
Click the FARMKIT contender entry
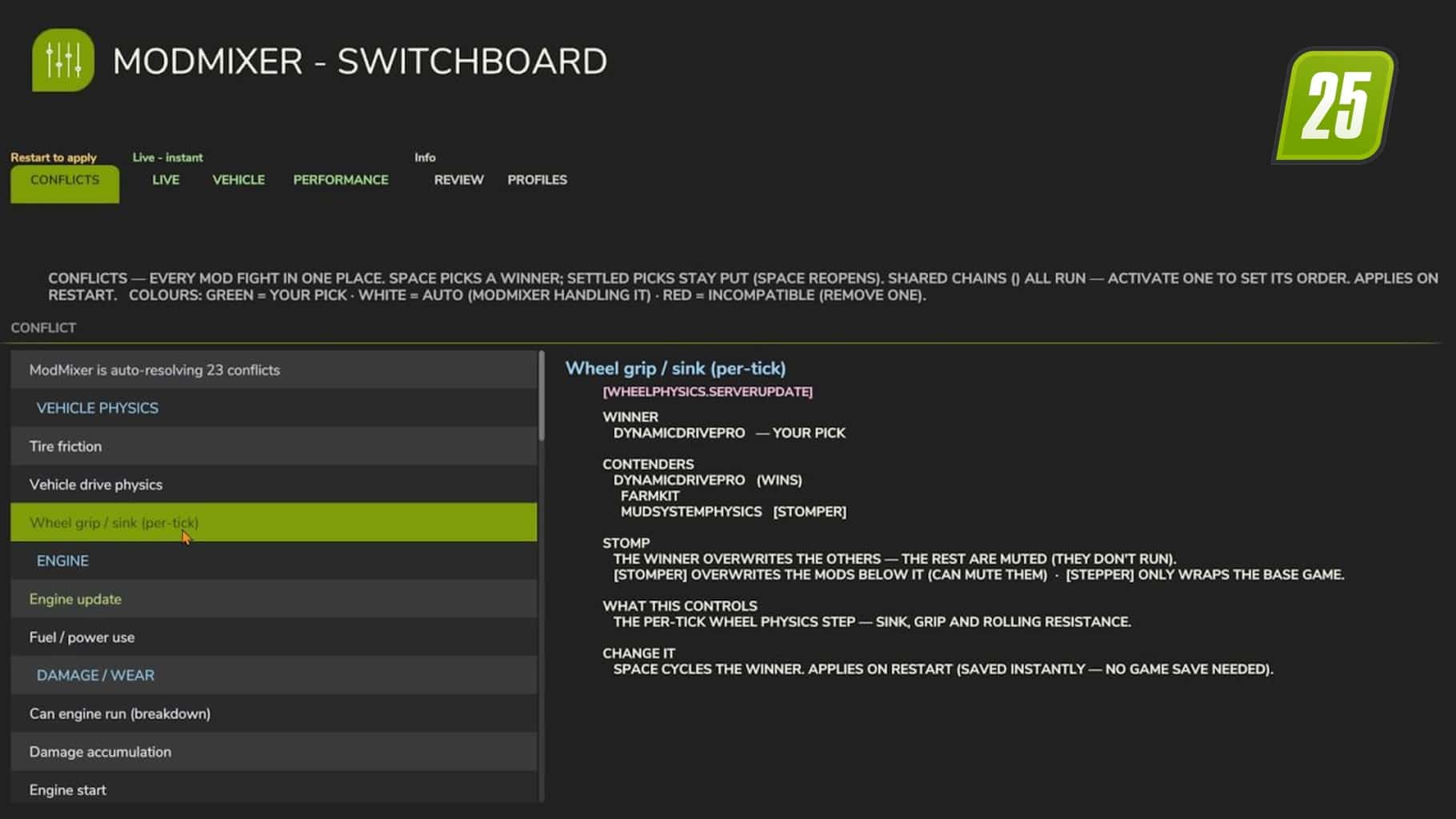pos(650,496)
